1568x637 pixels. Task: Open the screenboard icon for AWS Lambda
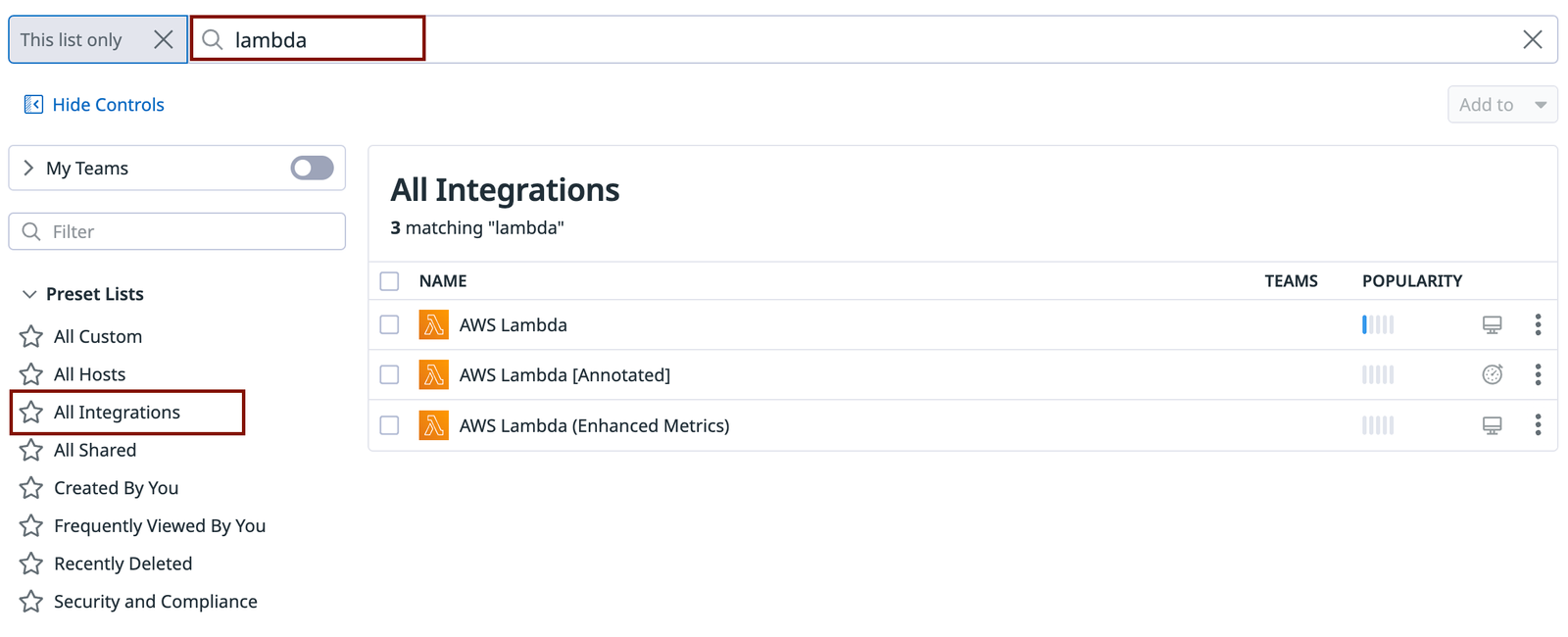pos(1492,324)
